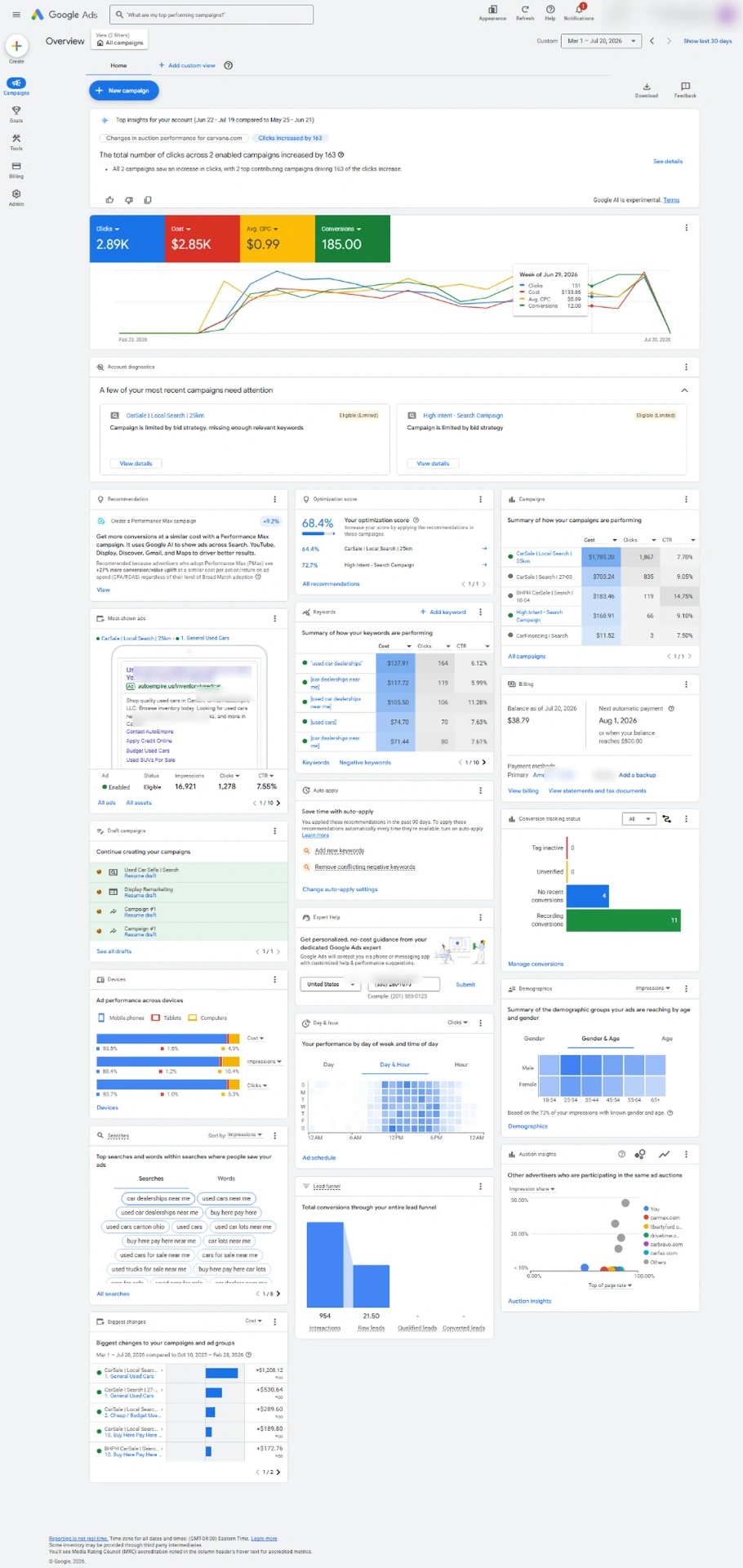Open the Conversions metric dropdown on green scorecard
Screen dimensions: 743x1568
pyautogui.click(x=341, y=229)
